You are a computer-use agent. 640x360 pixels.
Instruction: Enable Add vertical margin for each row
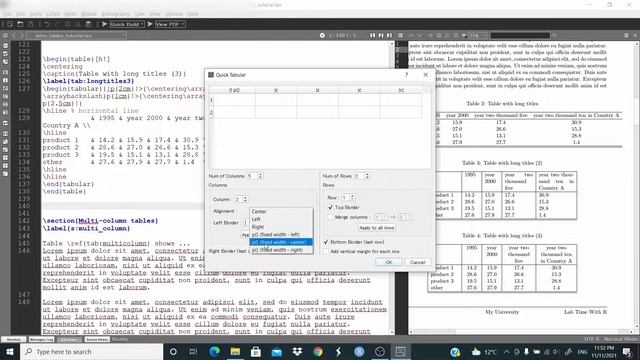point(326,251)
